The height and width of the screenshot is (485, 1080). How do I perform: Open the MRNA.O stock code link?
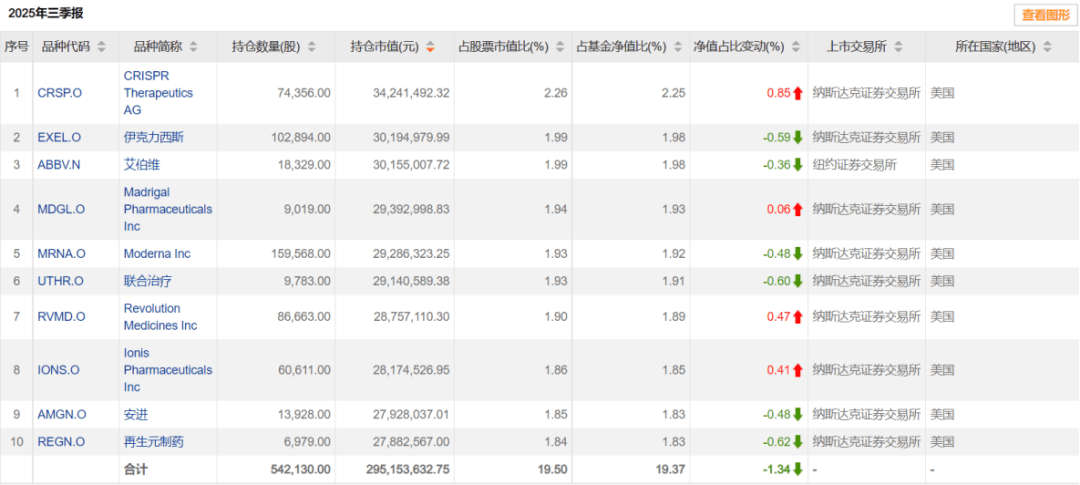coord(61,254)
